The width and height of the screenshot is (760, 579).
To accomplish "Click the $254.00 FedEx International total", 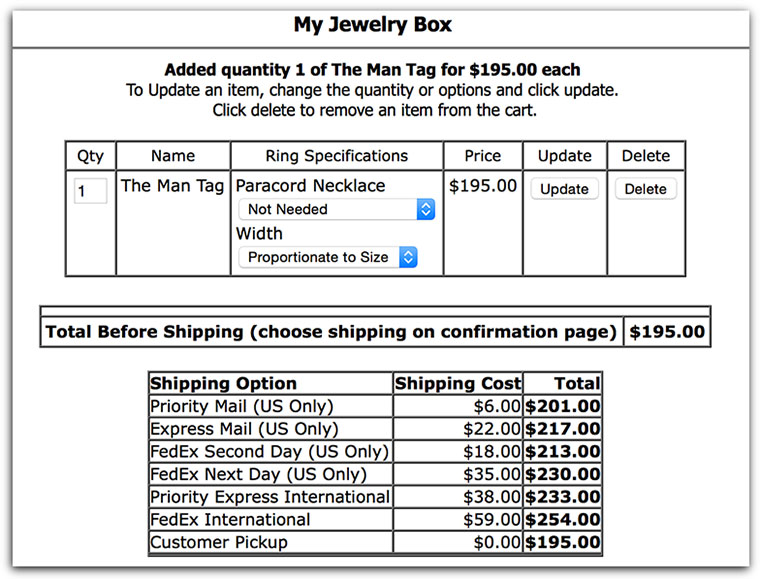I will 563,519.
